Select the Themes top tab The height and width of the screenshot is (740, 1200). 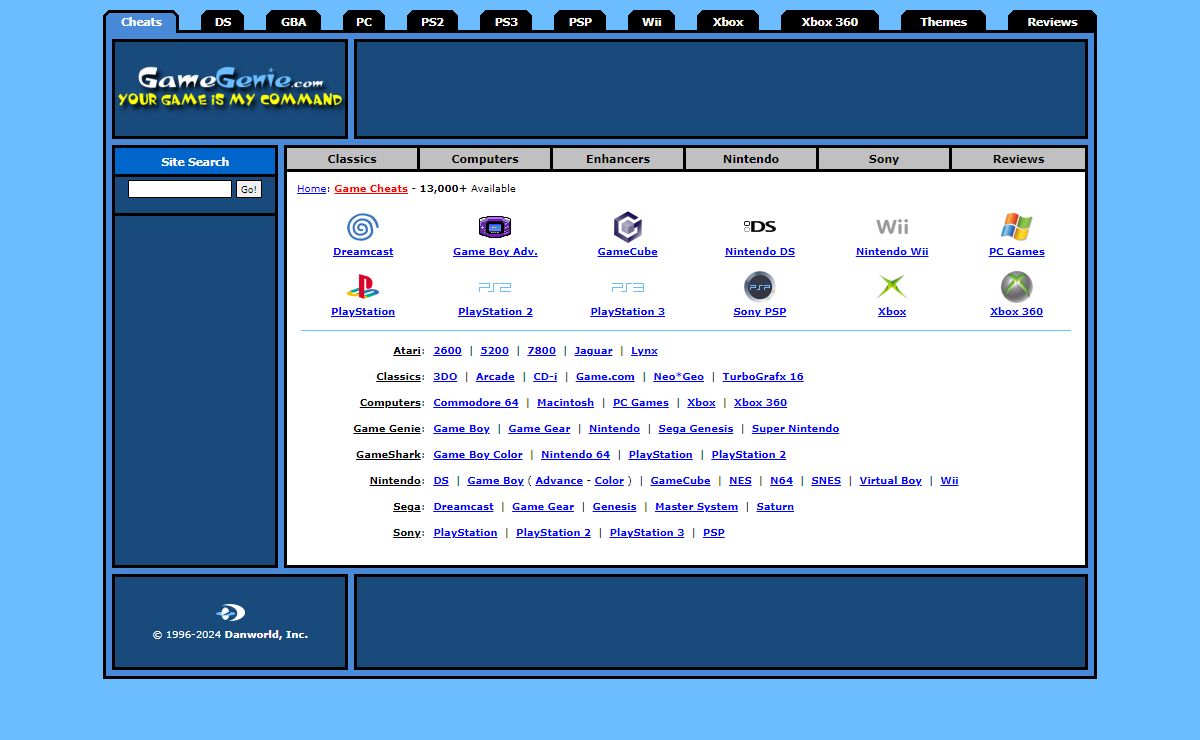[943, 22]
